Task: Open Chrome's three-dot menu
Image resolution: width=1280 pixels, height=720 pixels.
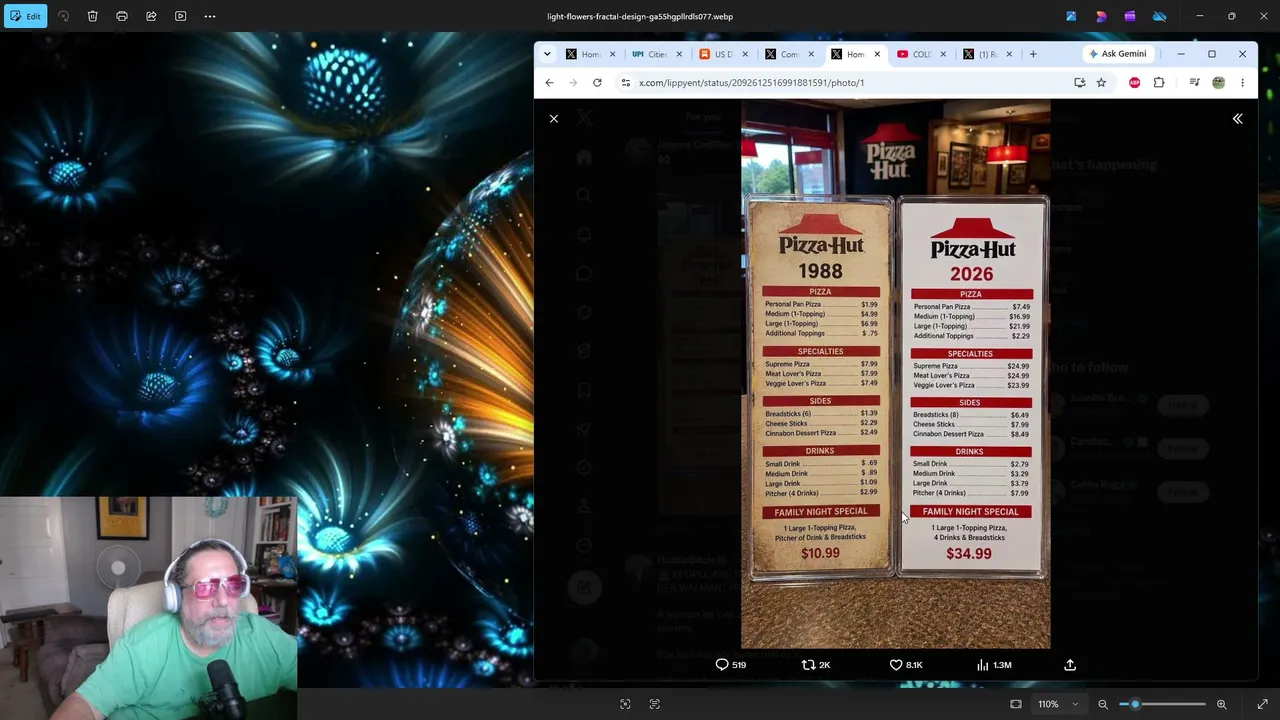Action: pos(1242,83)
